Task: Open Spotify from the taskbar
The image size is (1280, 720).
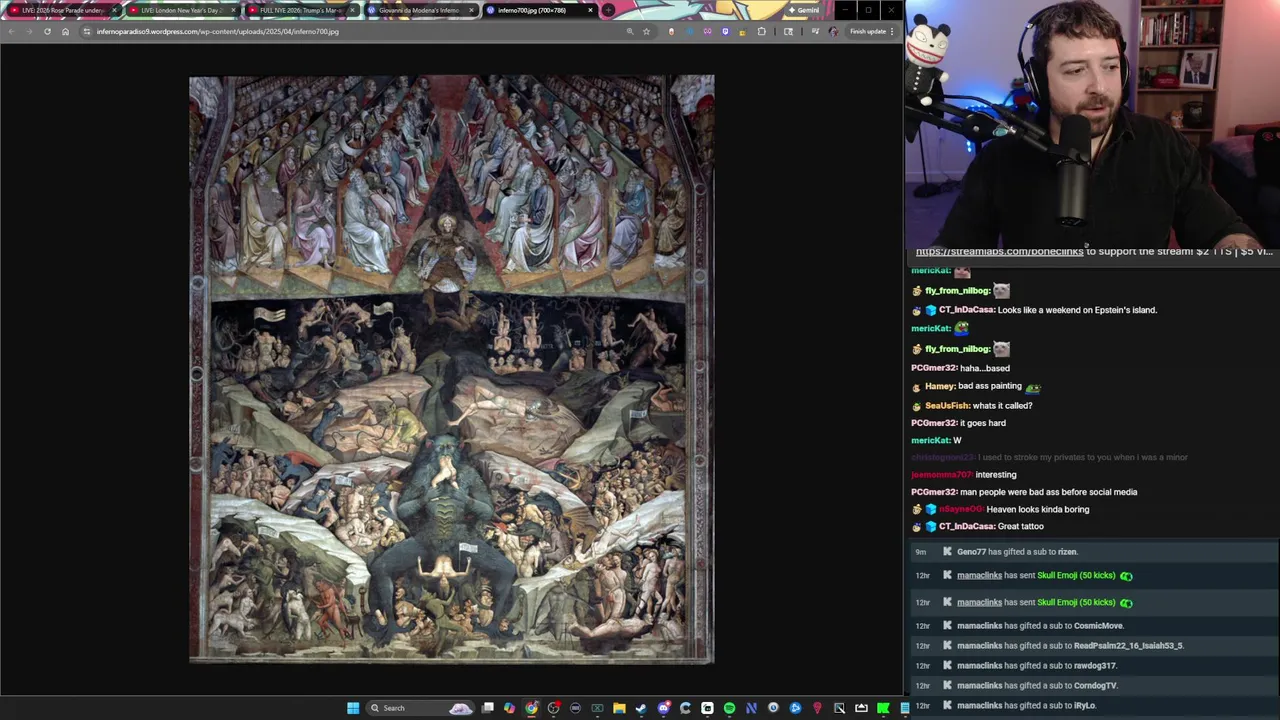Action: point(729,708)
